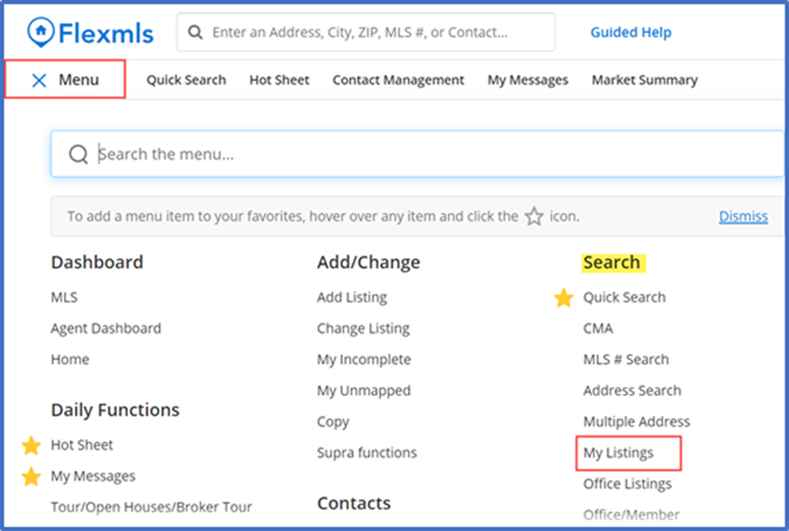Open Supra functions under Add/Change
Viewport: 789px width, 531px height.
(366, 453)
